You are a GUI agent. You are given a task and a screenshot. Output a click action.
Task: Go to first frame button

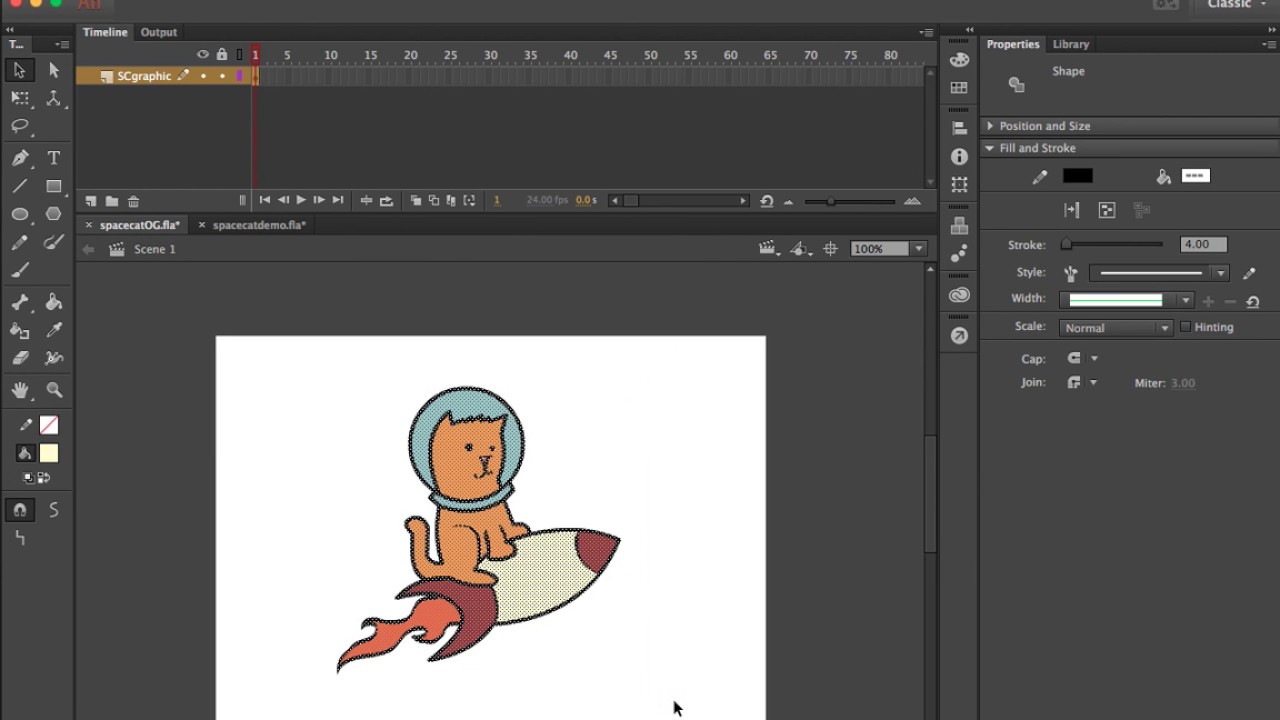(264, 201)
